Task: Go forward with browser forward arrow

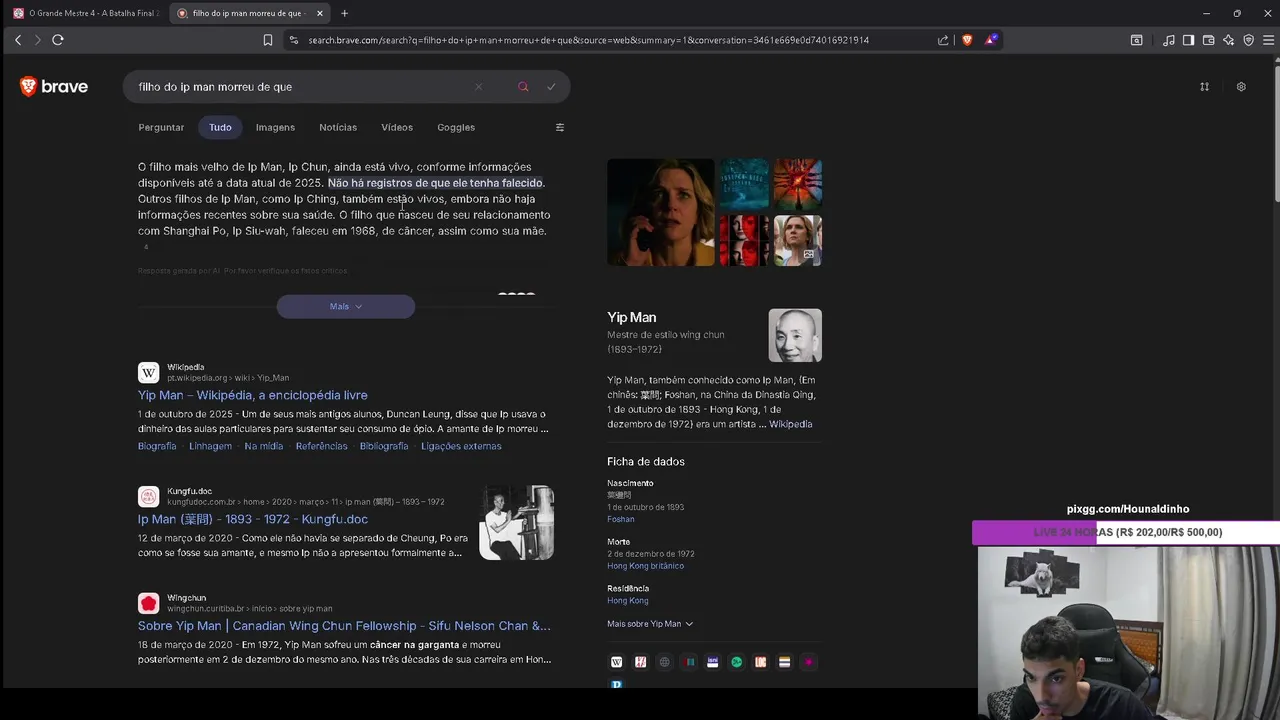Action: 38,40
